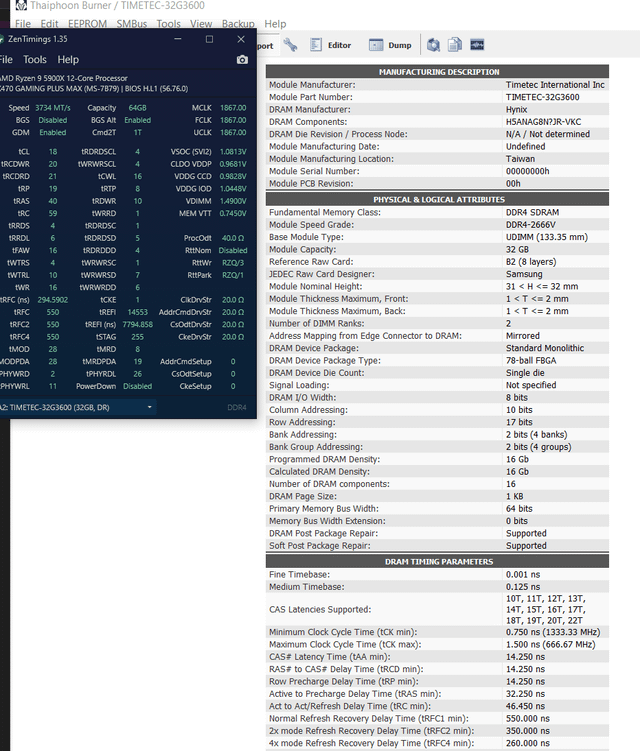Maximize the ZenTimings window
640x751 pixels.
209,39
